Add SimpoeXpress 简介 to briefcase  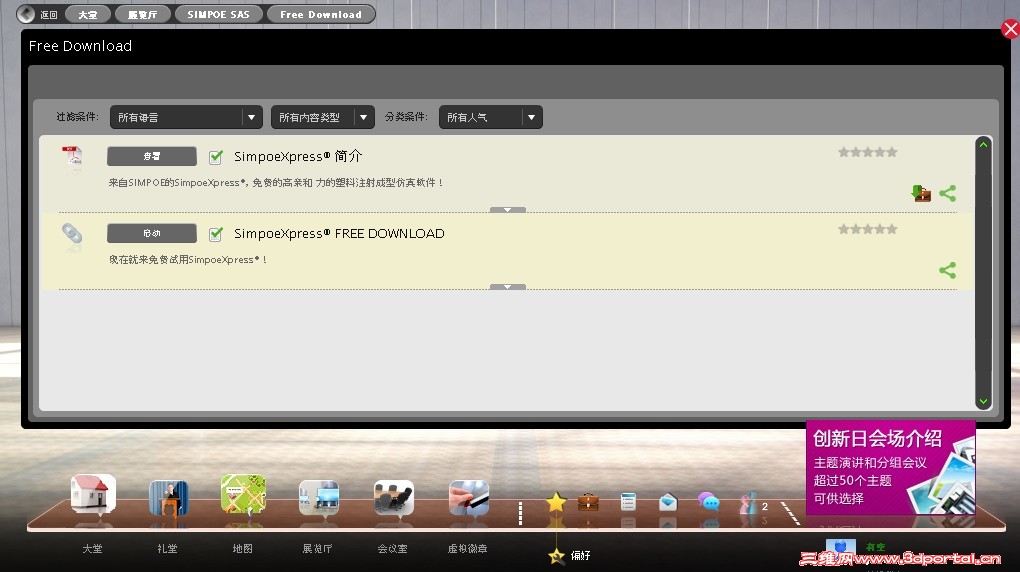[921, 193]
